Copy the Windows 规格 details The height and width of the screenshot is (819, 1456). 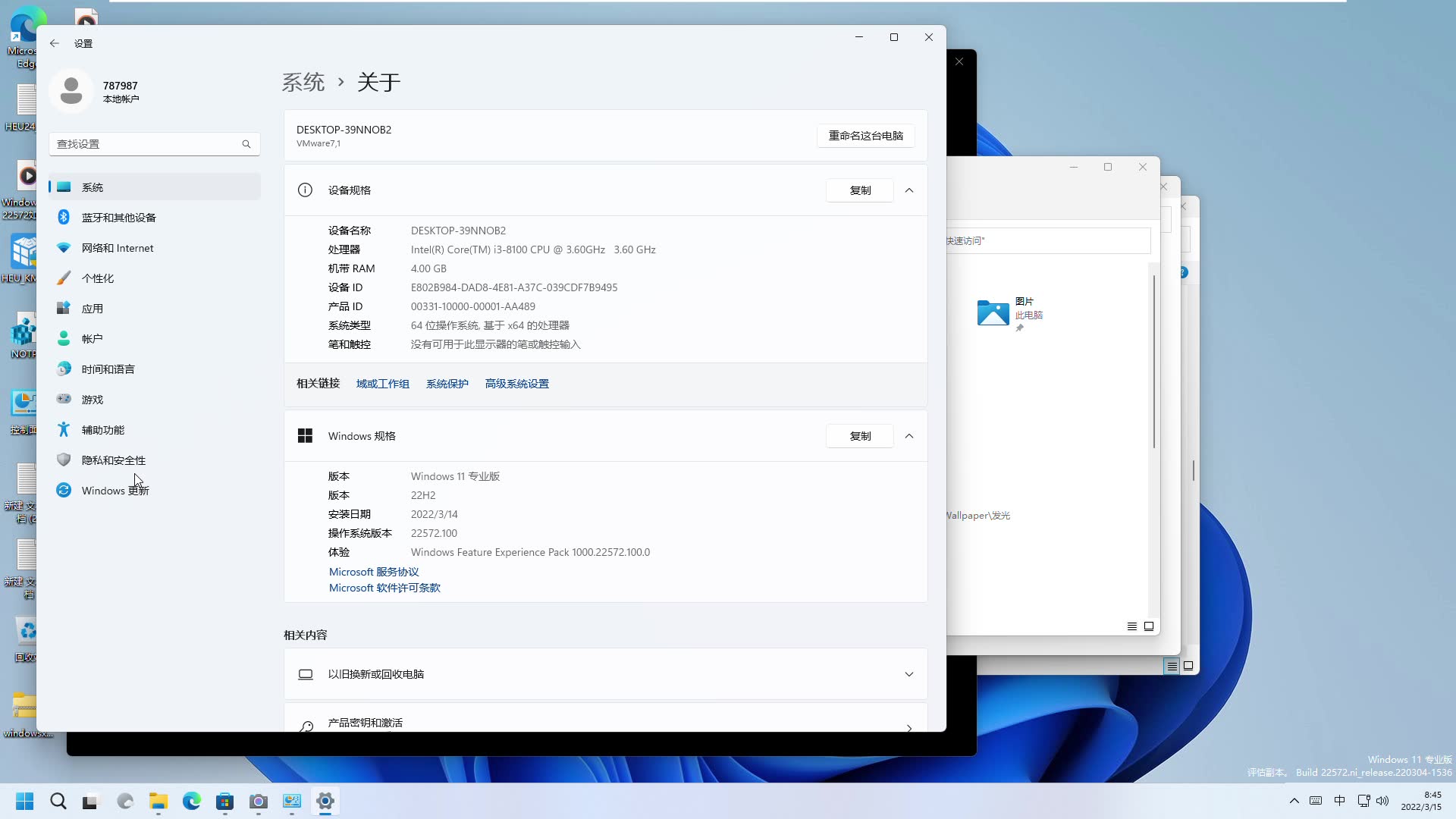(860, 436)
